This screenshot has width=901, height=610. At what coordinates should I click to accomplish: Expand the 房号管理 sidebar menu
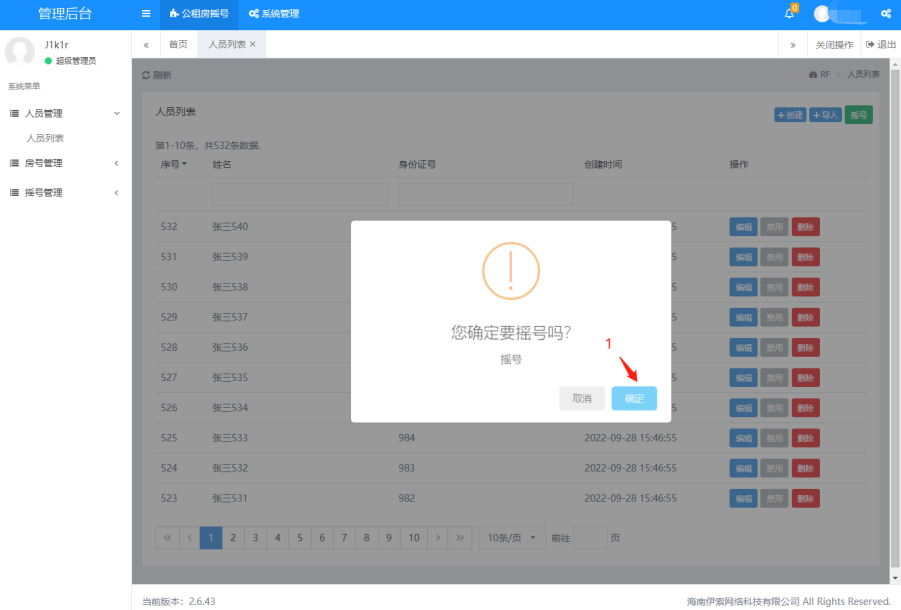65,163
